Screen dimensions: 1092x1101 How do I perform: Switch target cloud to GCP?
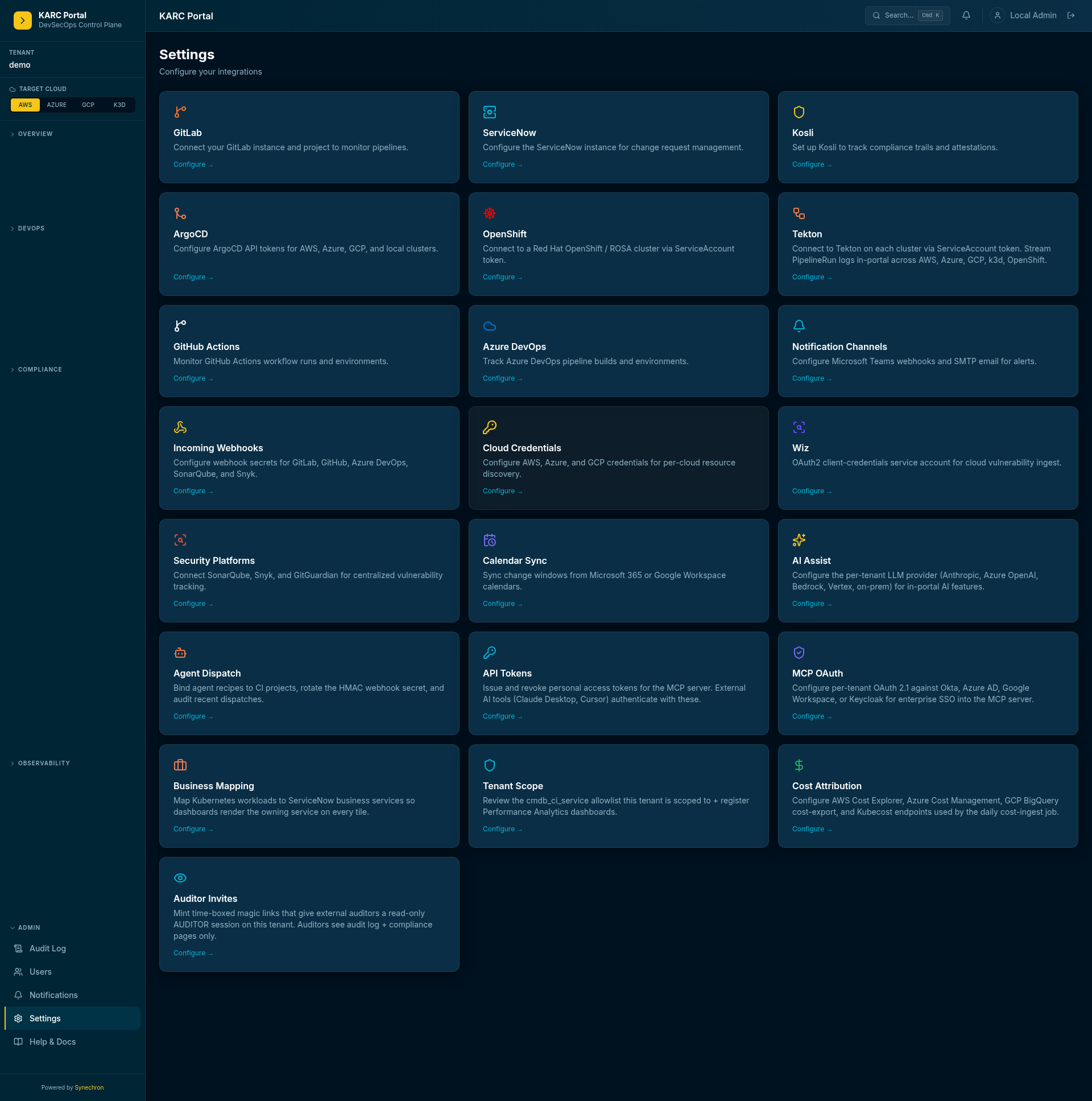pos(88,105)
